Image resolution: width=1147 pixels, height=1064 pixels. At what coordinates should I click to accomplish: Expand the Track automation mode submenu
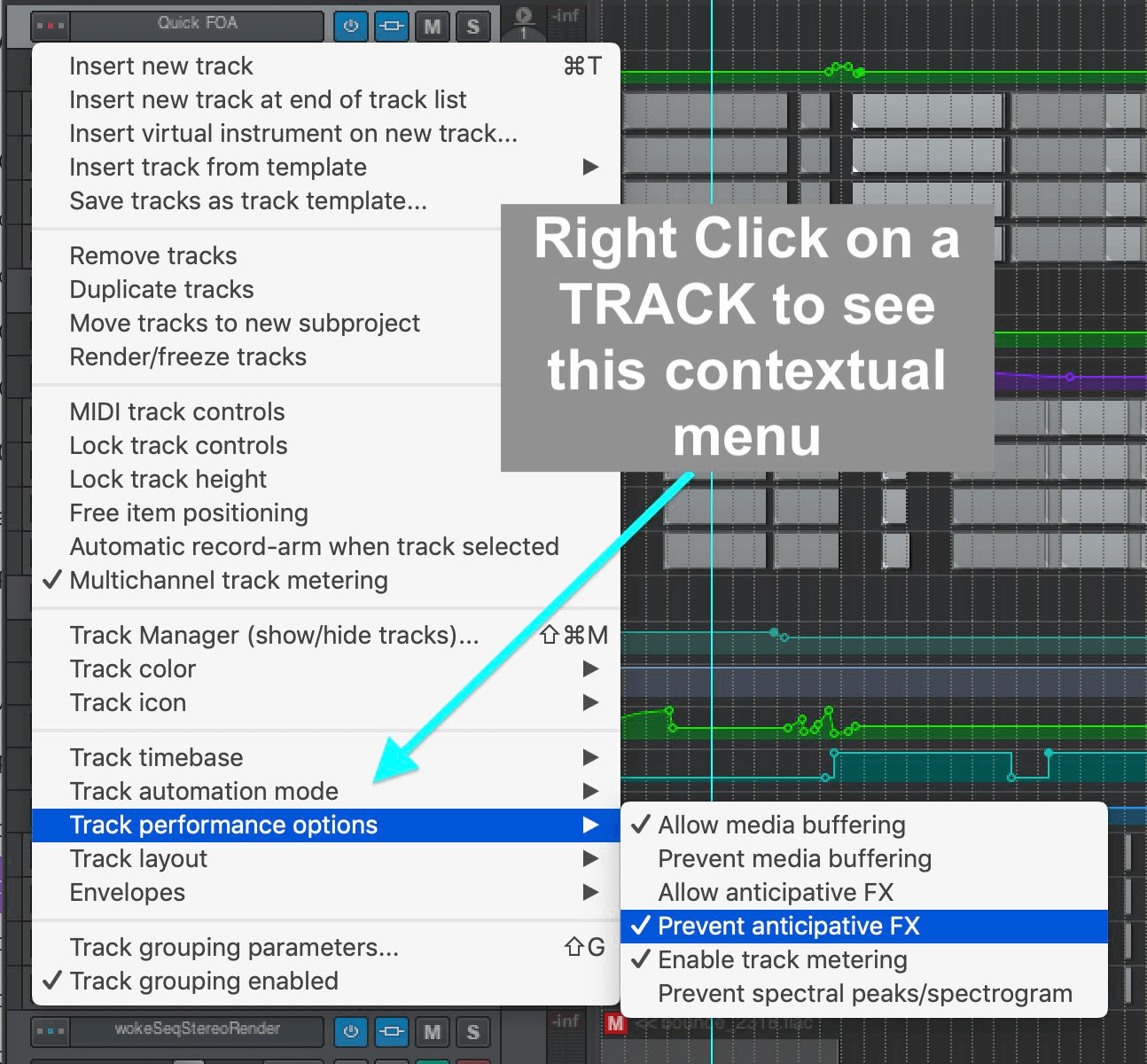(326, 791)
